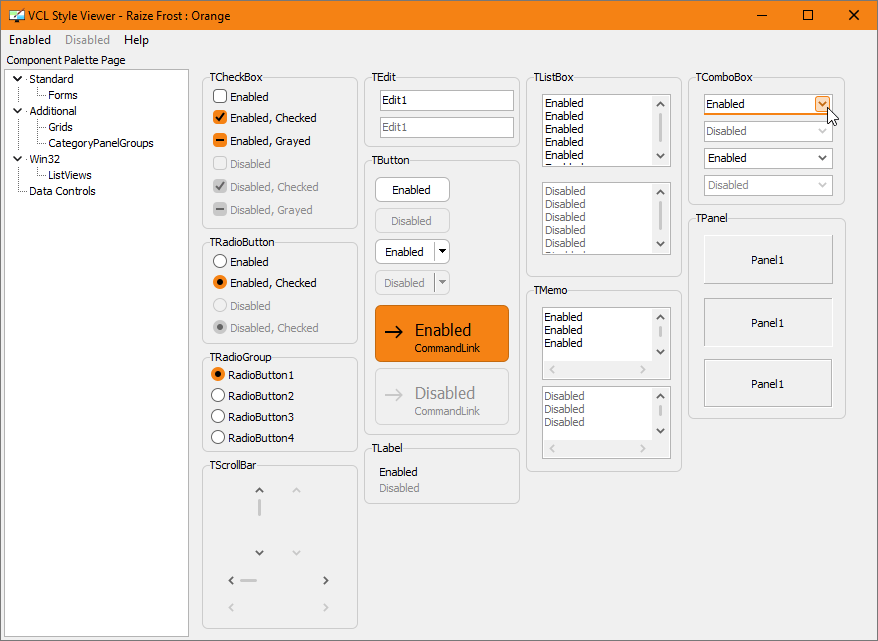Click the Disabled split button's dropdown arrow
878x641 pixels.
pyautogui.click(x=442, y=282)
